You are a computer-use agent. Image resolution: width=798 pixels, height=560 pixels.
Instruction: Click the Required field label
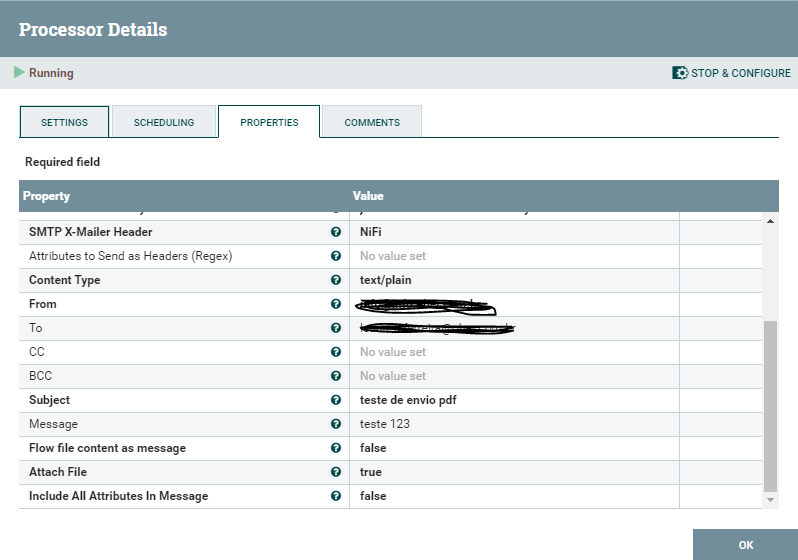point(63,162)
